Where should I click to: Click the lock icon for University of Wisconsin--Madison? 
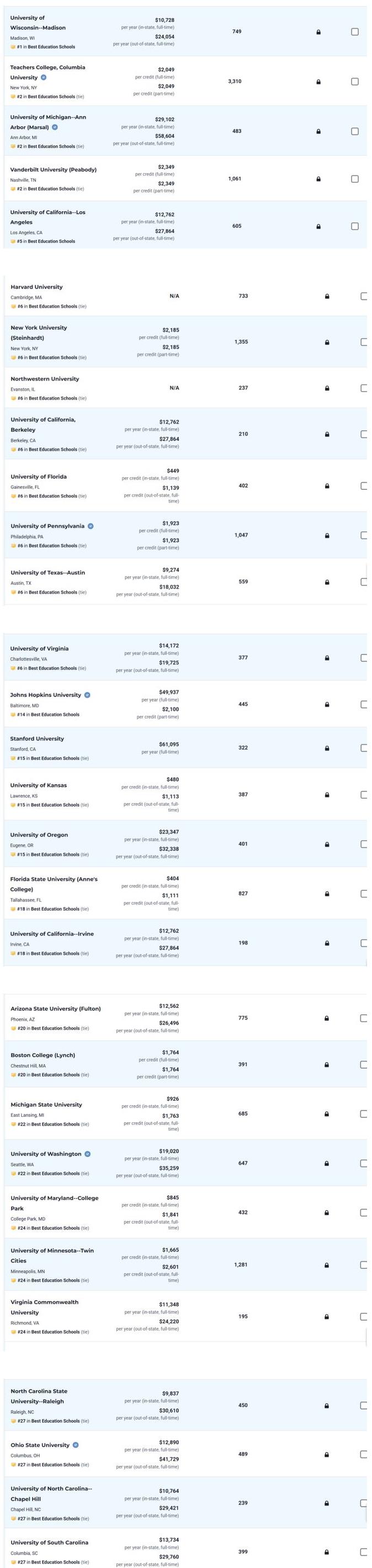click(x=318, y=31)
